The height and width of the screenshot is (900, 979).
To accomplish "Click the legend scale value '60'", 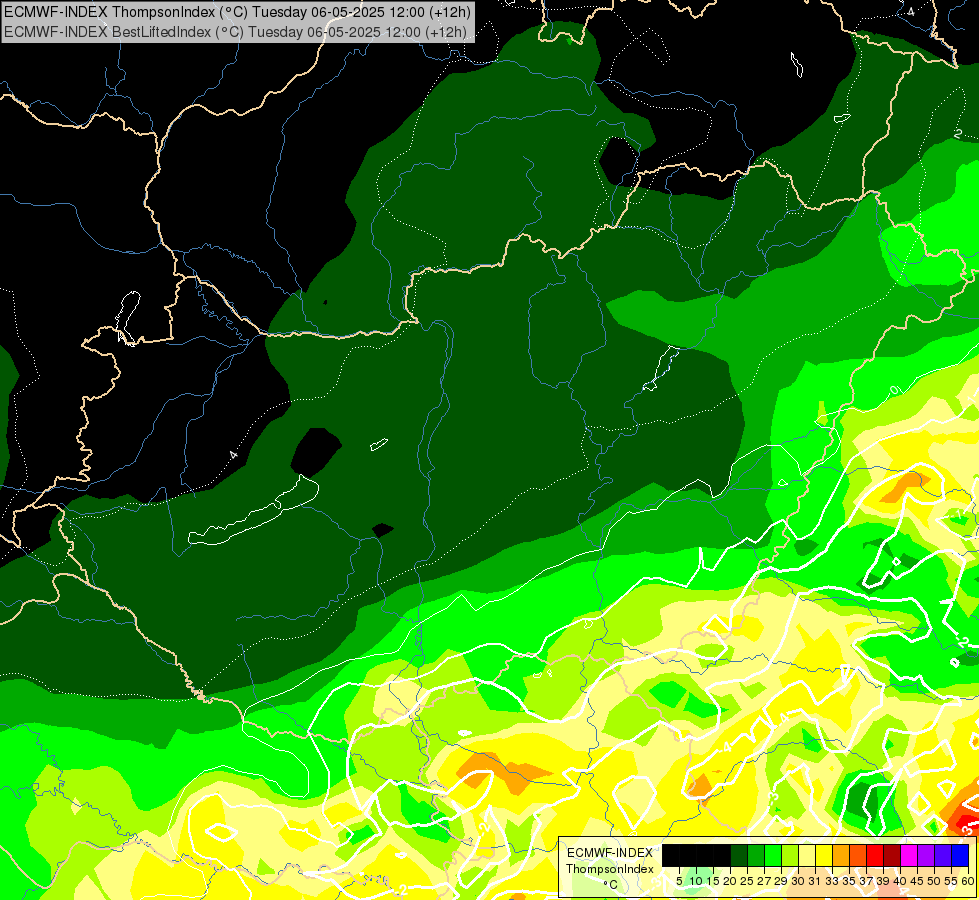I will pos(968,881).
